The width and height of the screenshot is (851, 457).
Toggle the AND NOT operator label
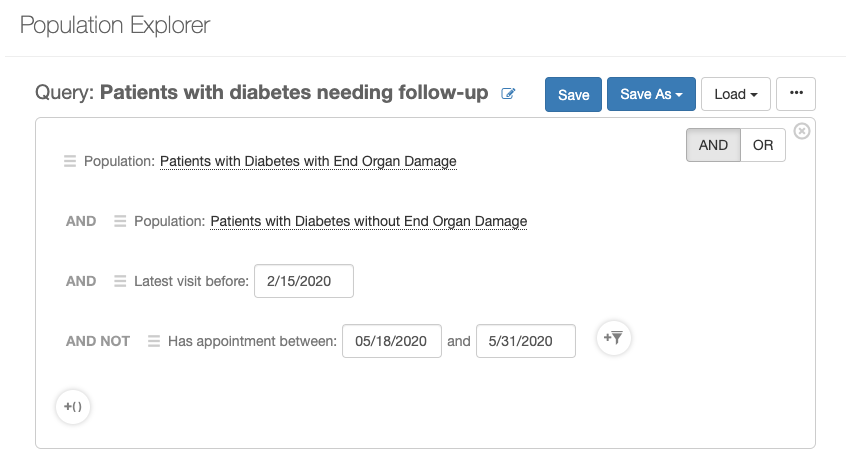click(x=98, y=341)
